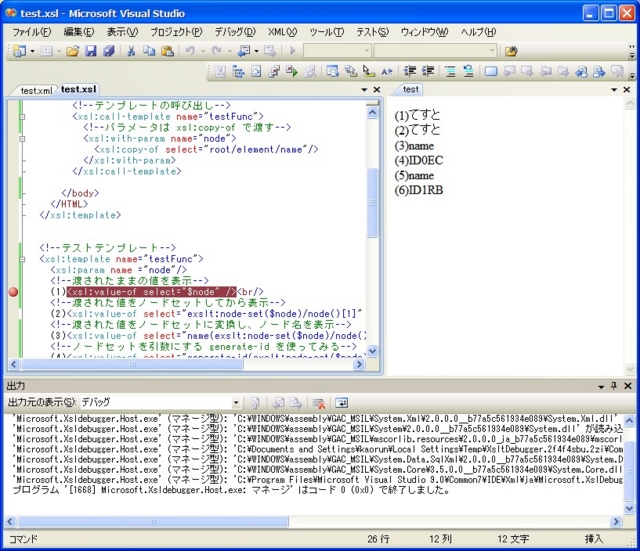The height and width of the screenshot is (551, 640).
Task: Click the code editor scroll down arrow
Action: point(372,351)
